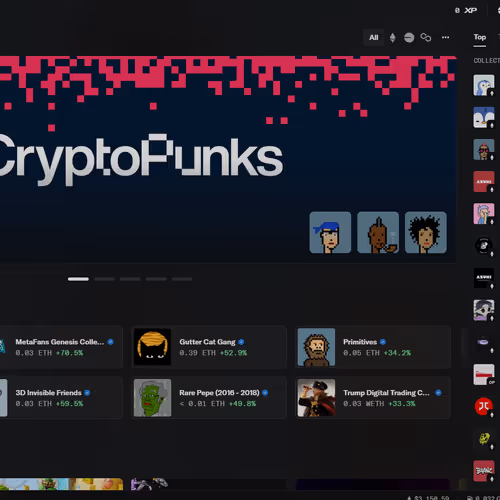
Task: Click the +70.5% change value
Action: click(x=70, y=353)
